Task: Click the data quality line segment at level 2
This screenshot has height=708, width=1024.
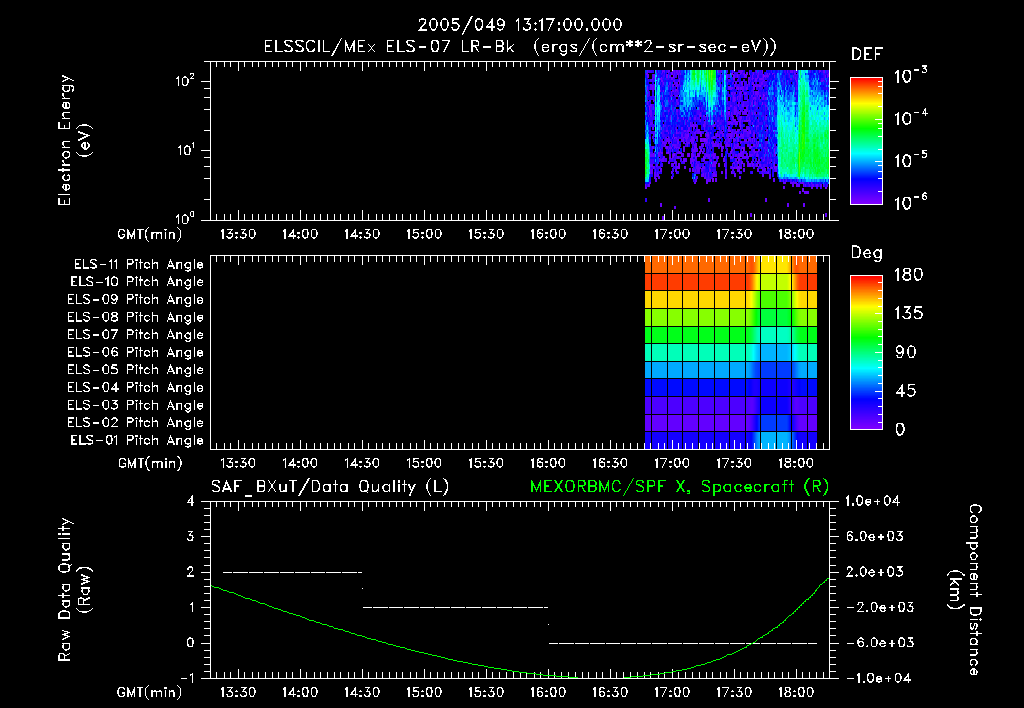Action: (x=293, y=572)
